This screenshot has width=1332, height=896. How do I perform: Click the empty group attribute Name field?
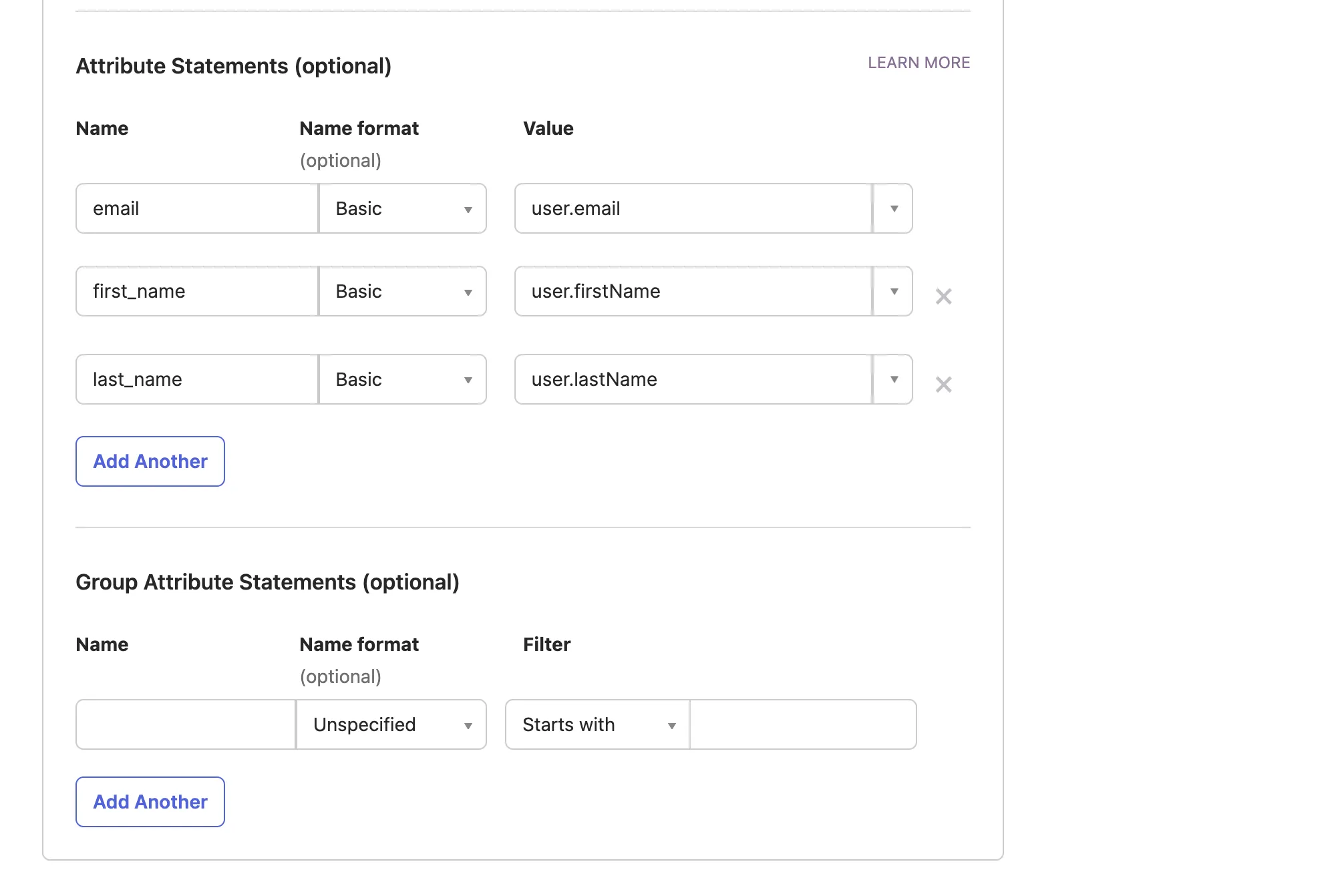(x=184, y=724)
